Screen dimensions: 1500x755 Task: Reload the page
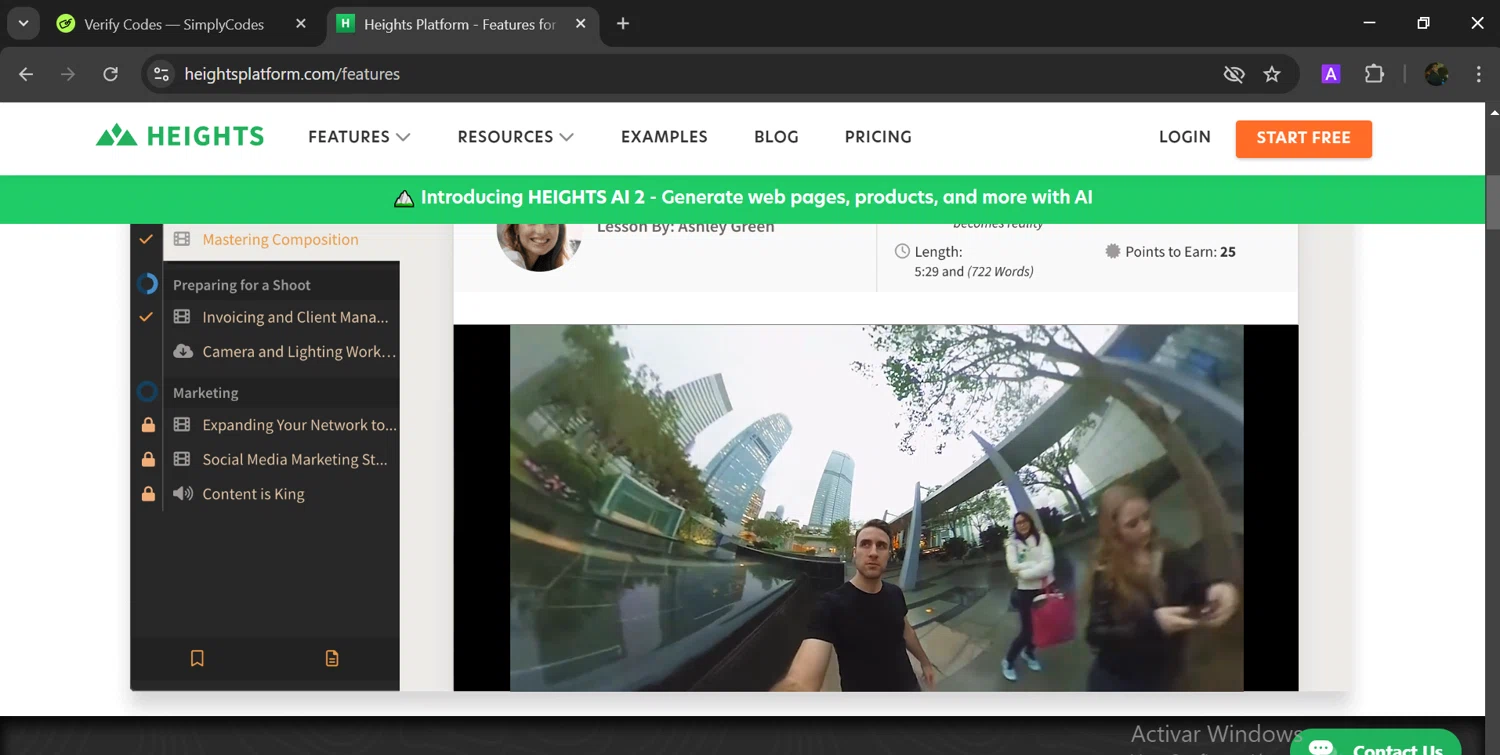tap(111, 74)
